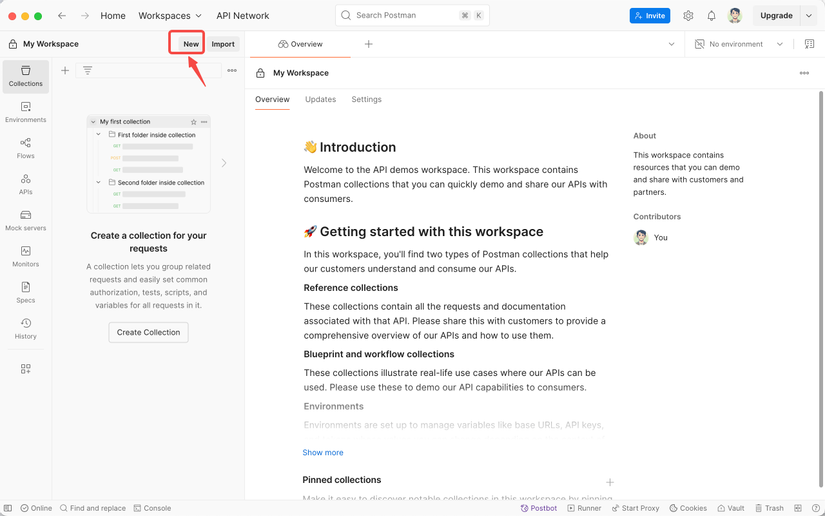
Task: Open the History sidebar panel
Action: point(25,329)
